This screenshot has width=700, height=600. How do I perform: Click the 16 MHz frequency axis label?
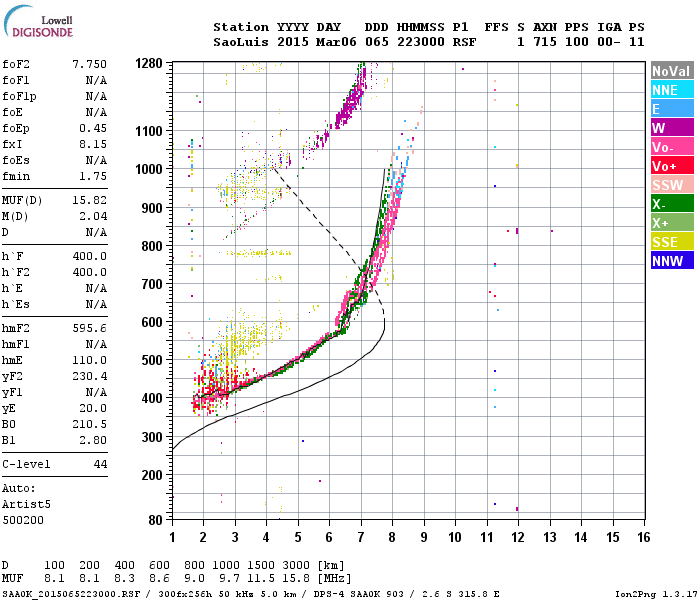[644, 537]
